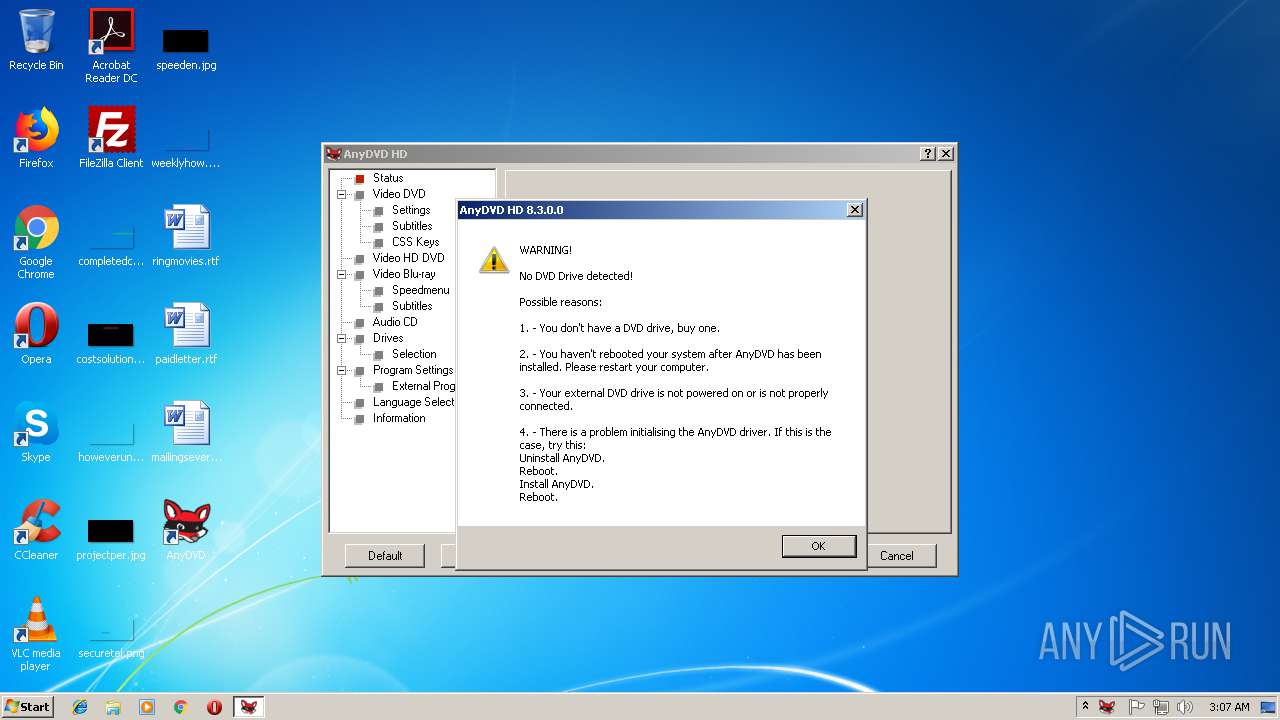
Task: Select the Video Blu-ray tree item
Action: pyautogui.click(x=404, y=274)
